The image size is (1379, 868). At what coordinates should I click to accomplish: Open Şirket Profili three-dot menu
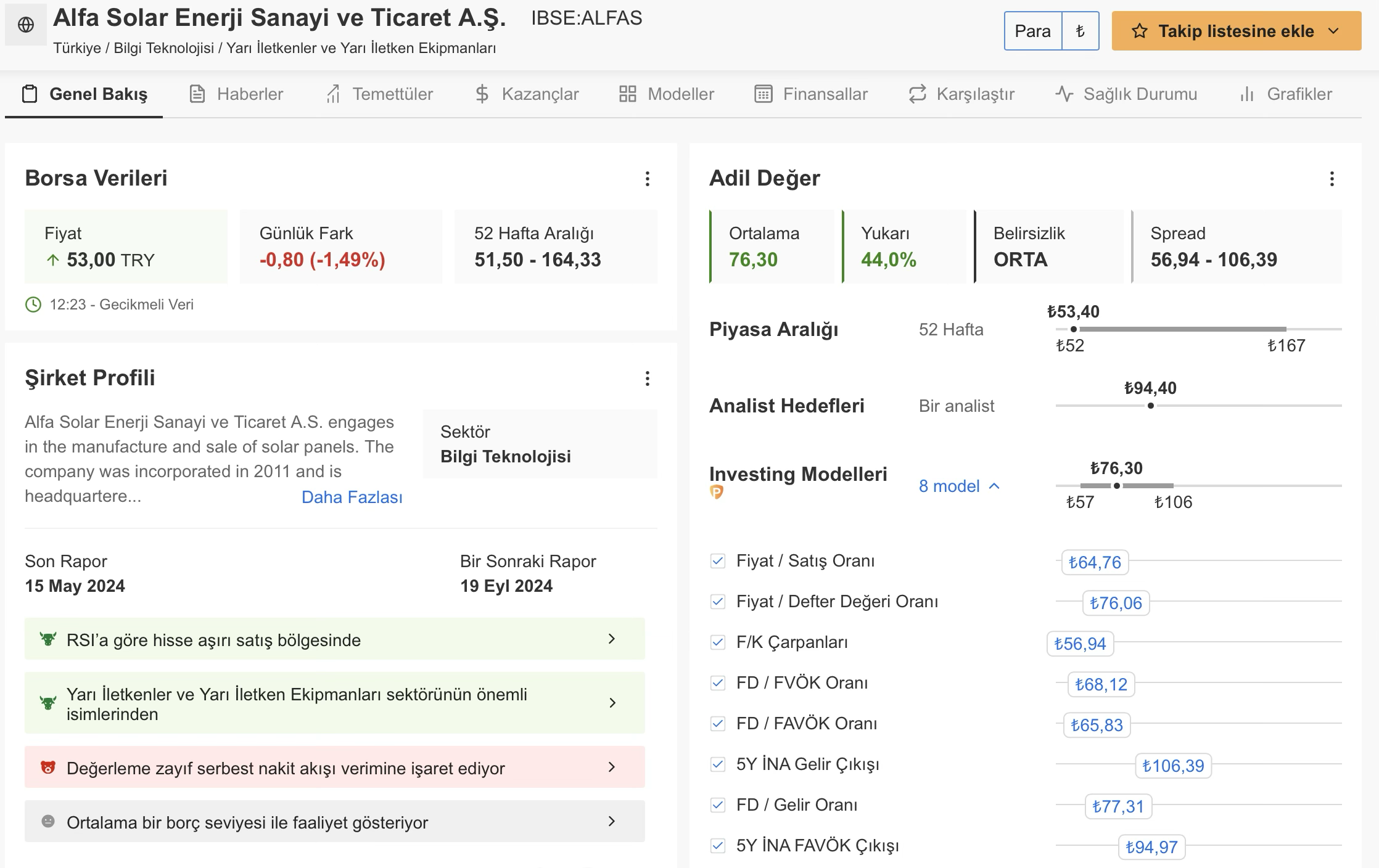click(x=647, y=379)
